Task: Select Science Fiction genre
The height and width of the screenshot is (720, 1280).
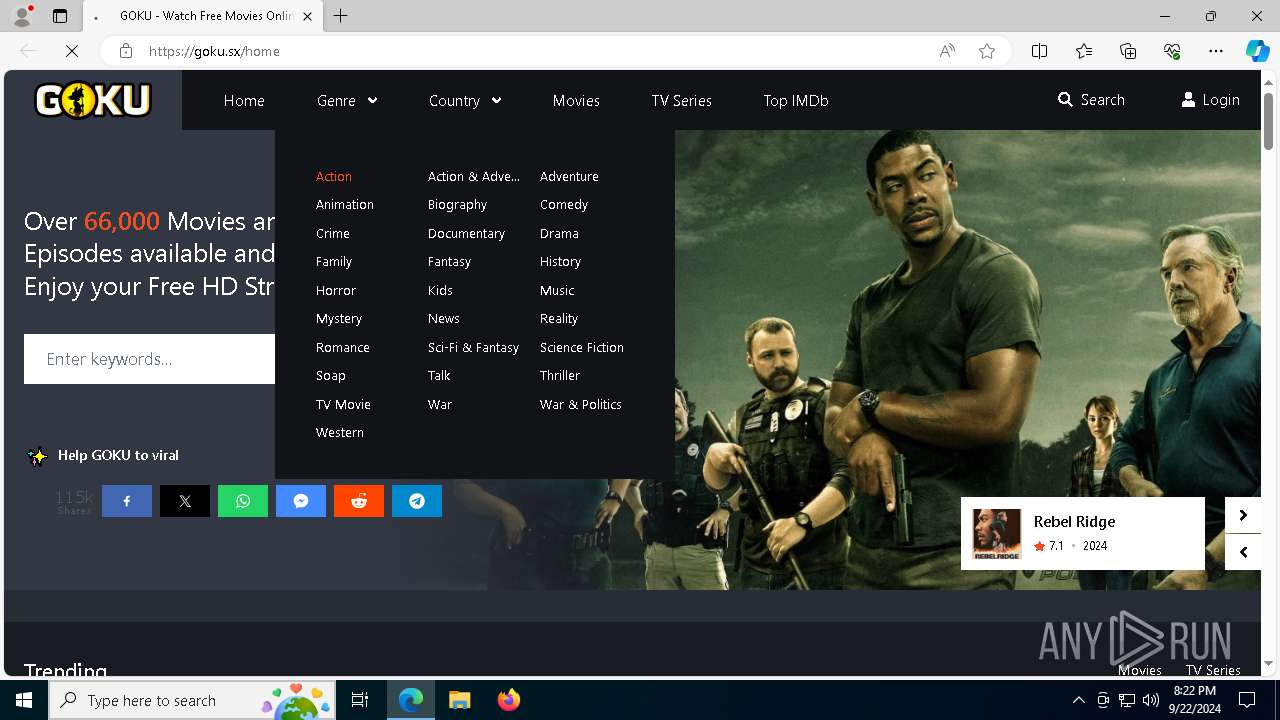Action: click(582, 347)
